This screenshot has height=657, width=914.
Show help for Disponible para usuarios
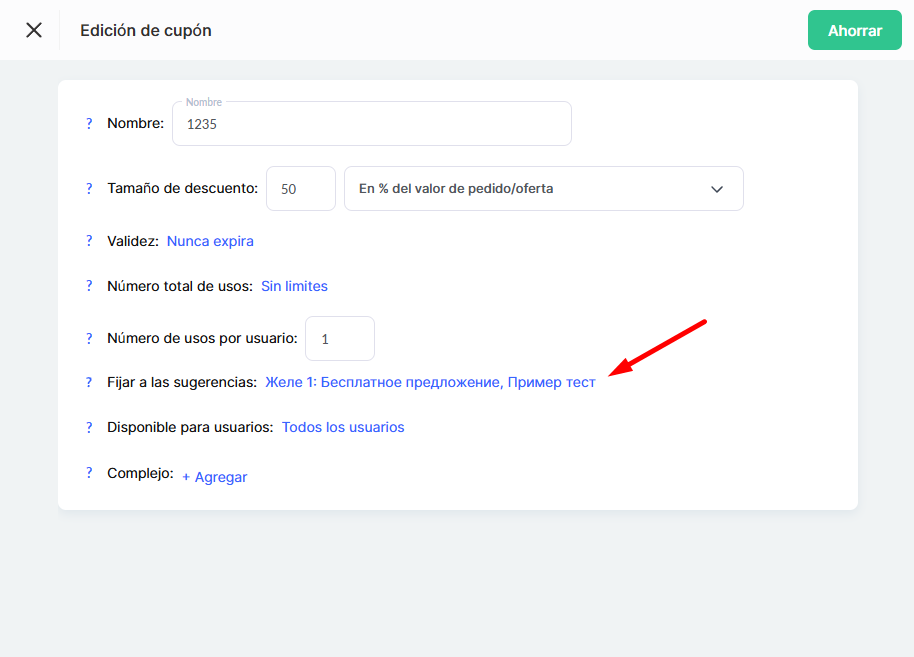click(89, 427)
